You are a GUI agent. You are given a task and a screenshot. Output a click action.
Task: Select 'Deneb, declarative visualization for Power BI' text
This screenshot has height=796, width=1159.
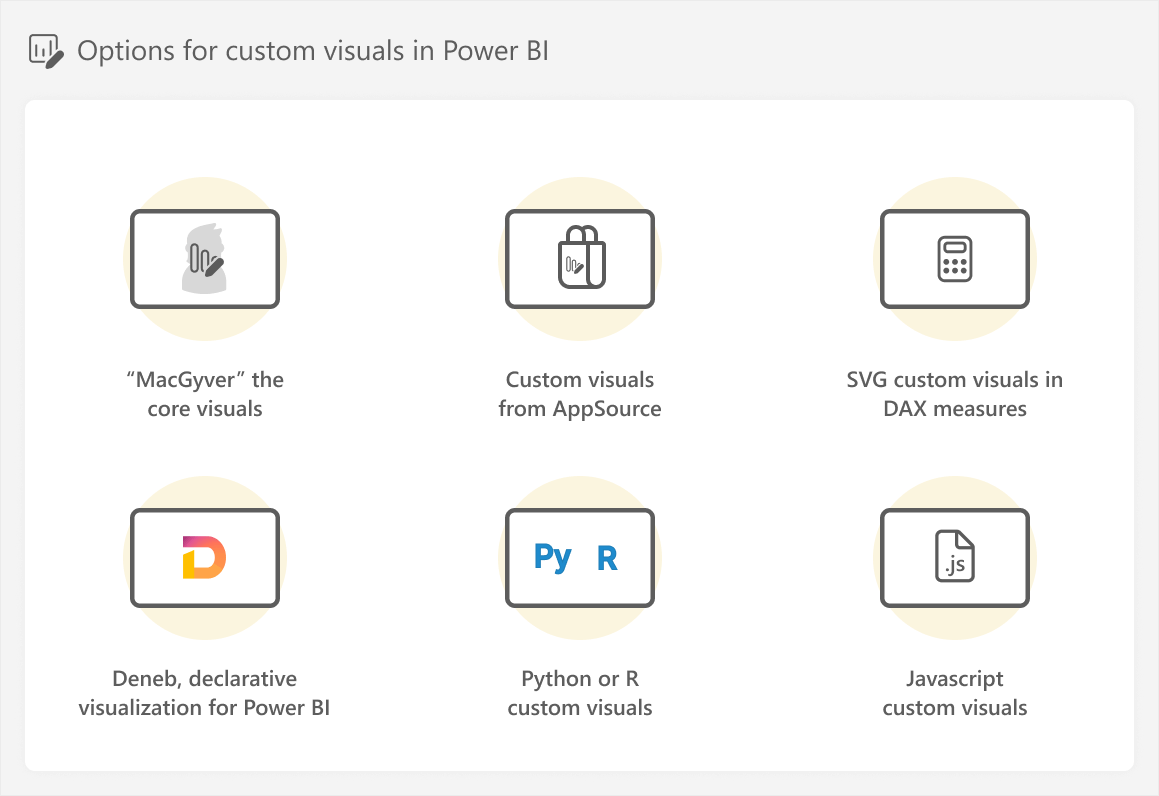pyautogui.click(x=205, y=693)
